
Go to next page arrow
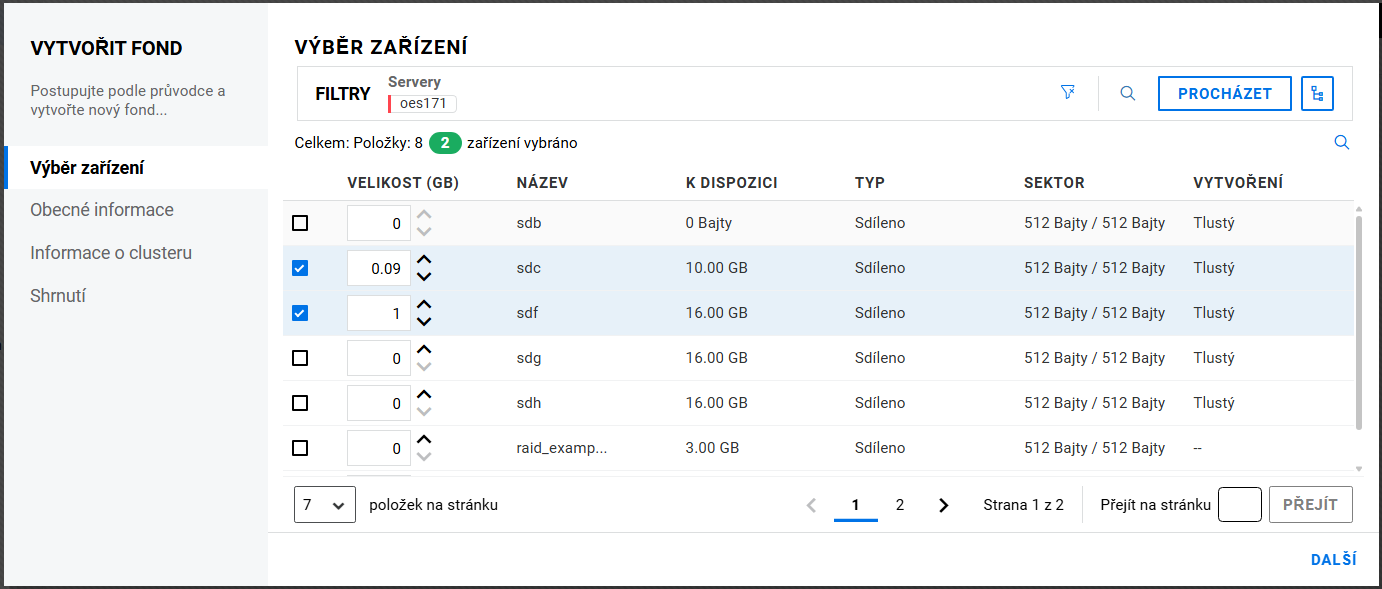click(943, 505)
